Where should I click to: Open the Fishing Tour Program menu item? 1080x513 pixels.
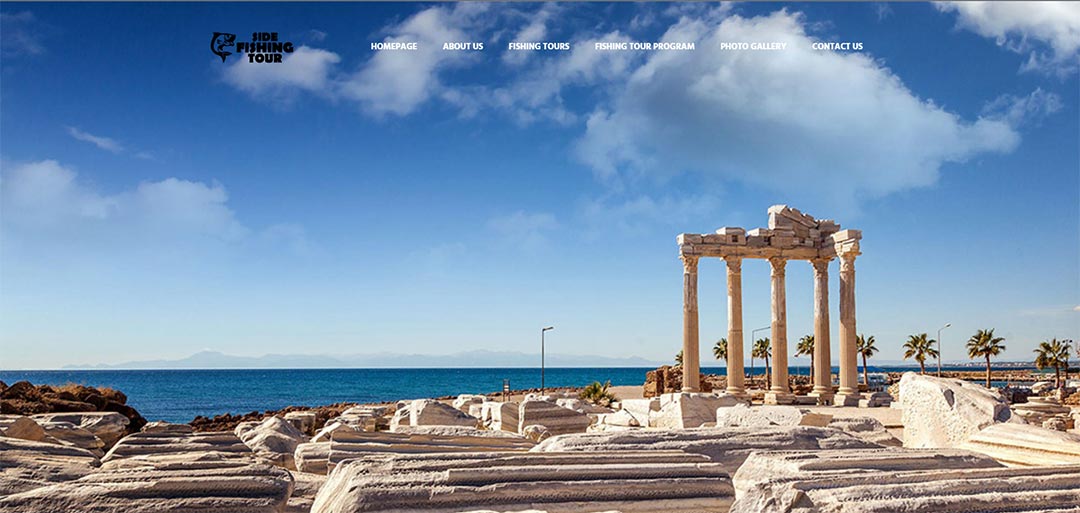click(644, 46)
